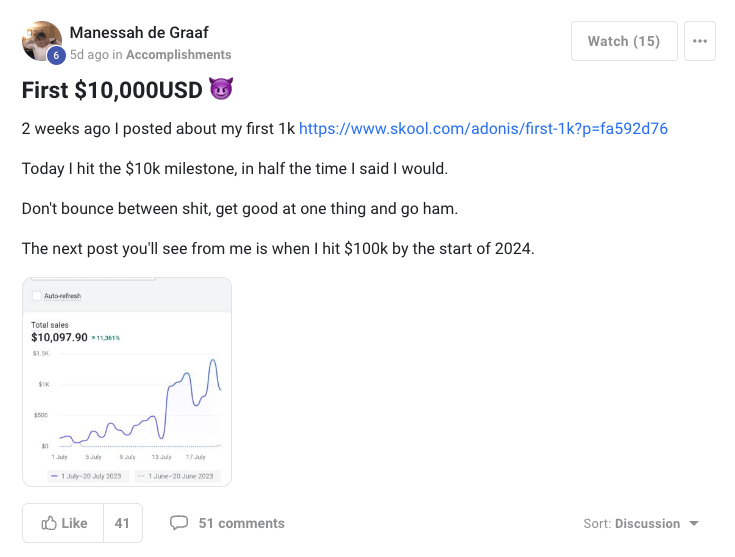The width and height of the screenshot is (735, 557).
Task: Click Manessah de Graaf's profile avatar
Action: (x=41, y=39)
